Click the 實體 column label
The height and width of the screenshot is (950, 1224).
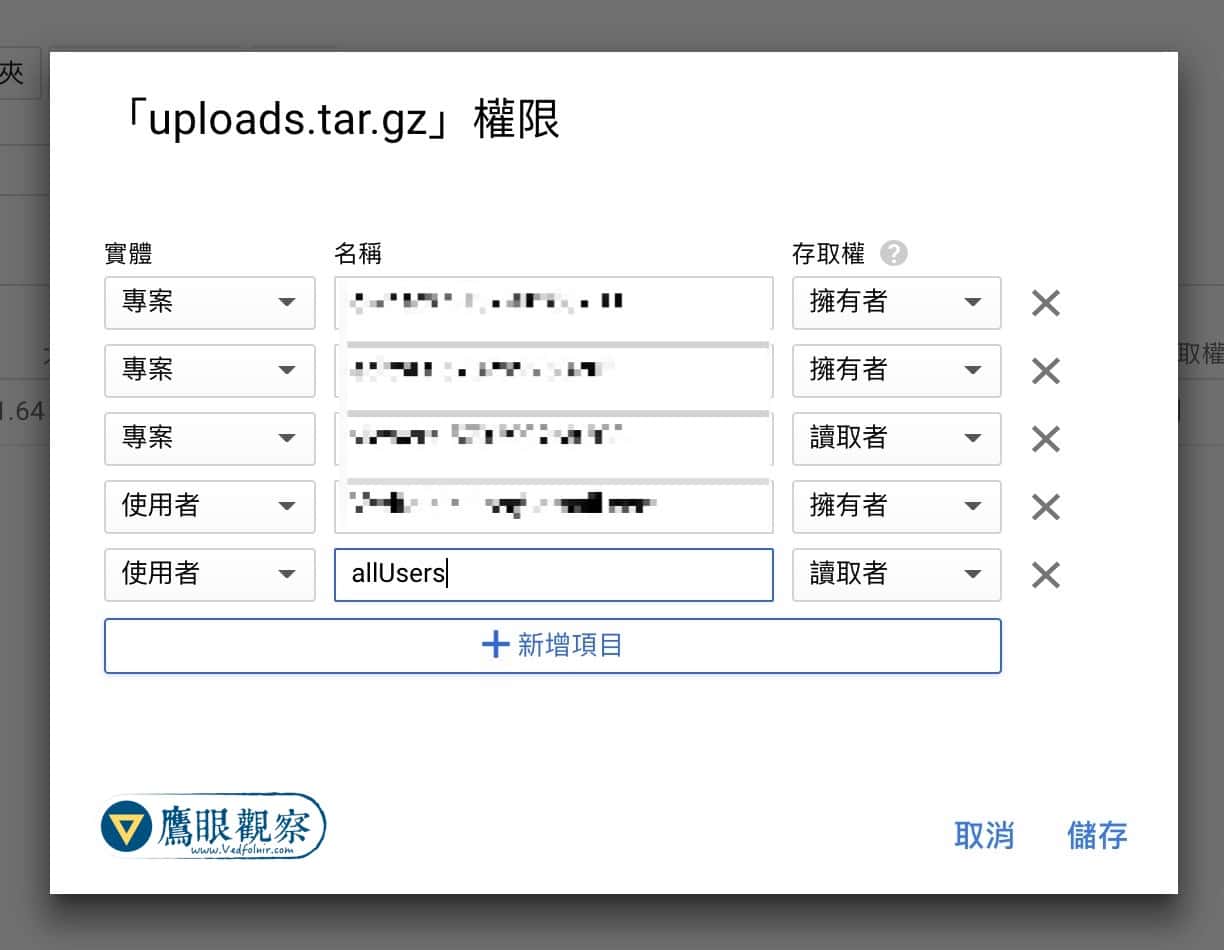tap(128, 254)
